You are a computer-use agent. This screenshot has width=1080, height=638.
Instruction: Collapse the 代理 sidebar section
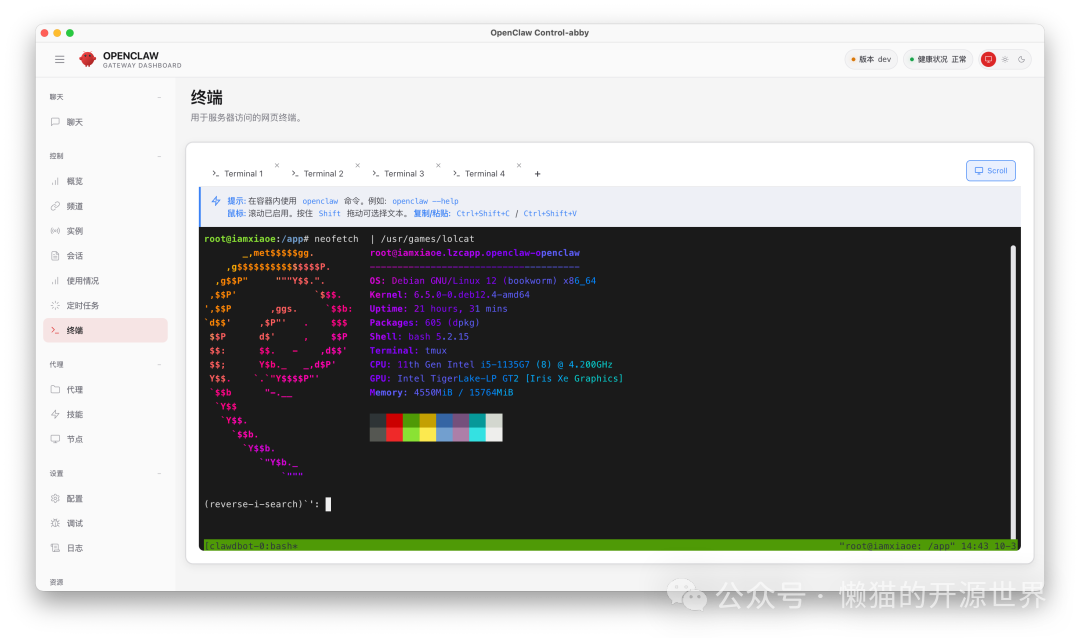160,365
